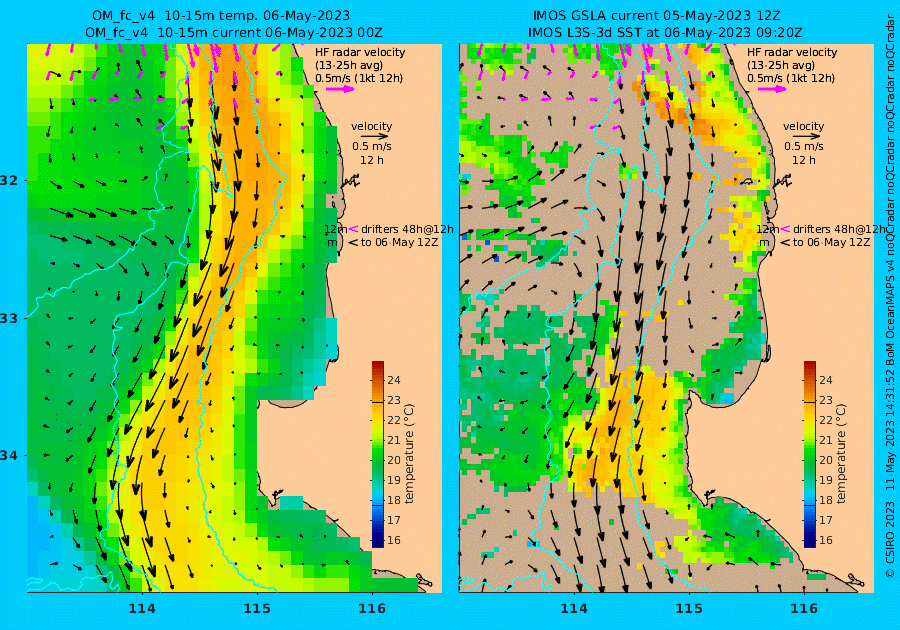Click 'HF radar velocity' label in right map
The width and height of the screenshot is (900, 630).
point(792,52)
